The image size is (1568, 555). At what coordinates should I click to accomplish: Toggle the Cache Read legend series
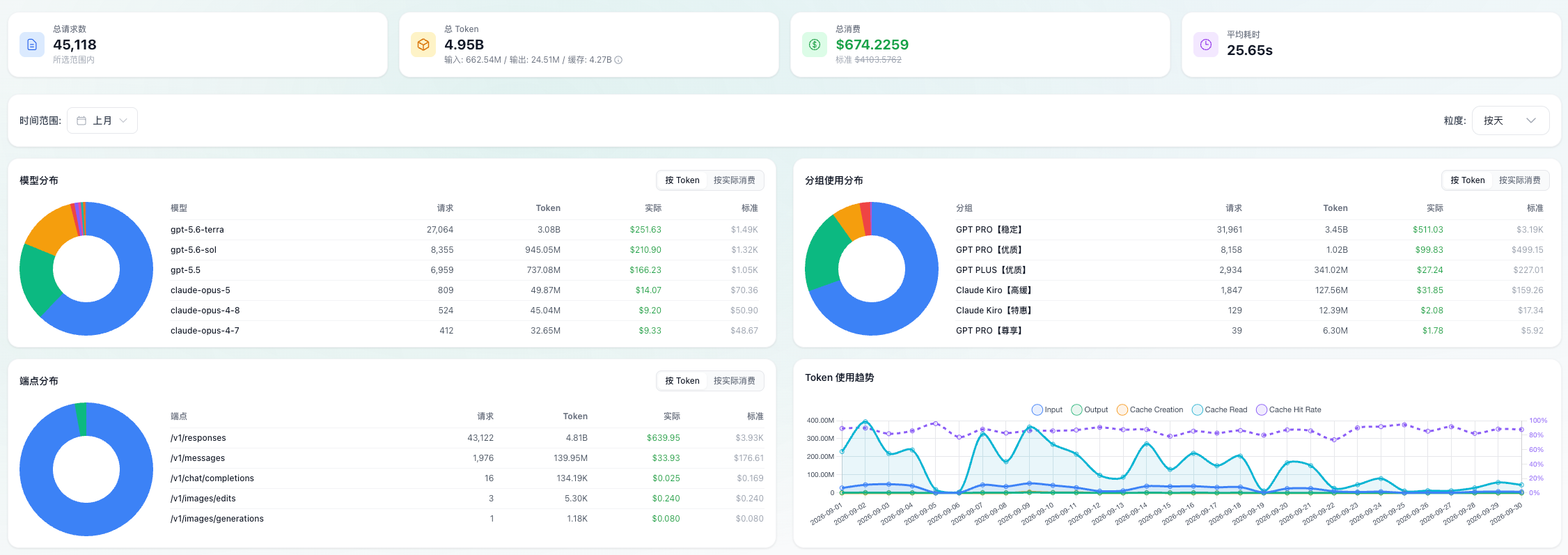1219,409
